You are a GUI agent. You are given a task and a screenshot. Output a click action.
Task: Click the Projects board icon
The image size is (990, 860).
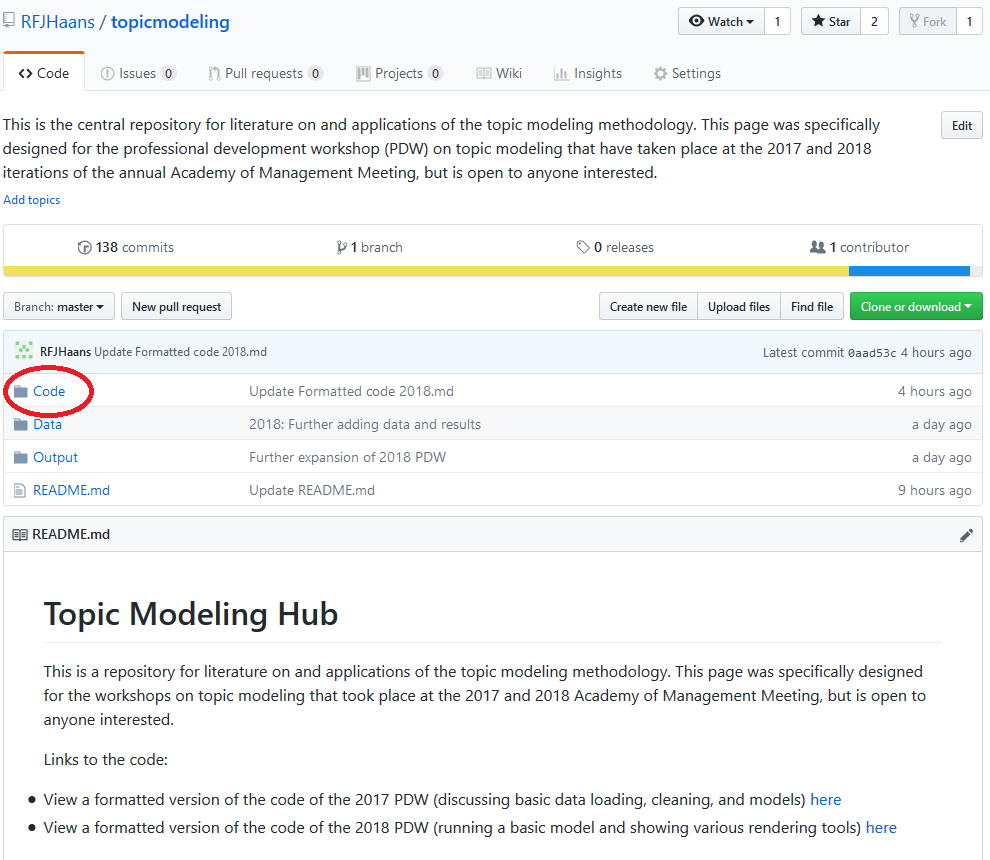pyautogui.click(x=363, y=74)
